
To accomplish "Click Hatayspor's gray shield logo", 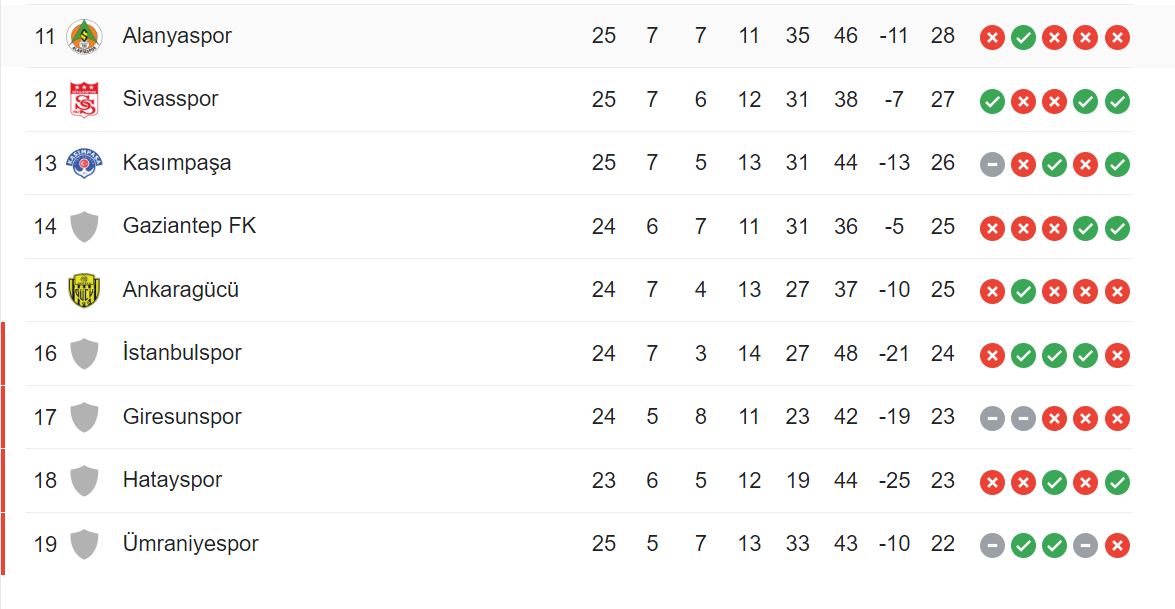I will pos(84,480).
